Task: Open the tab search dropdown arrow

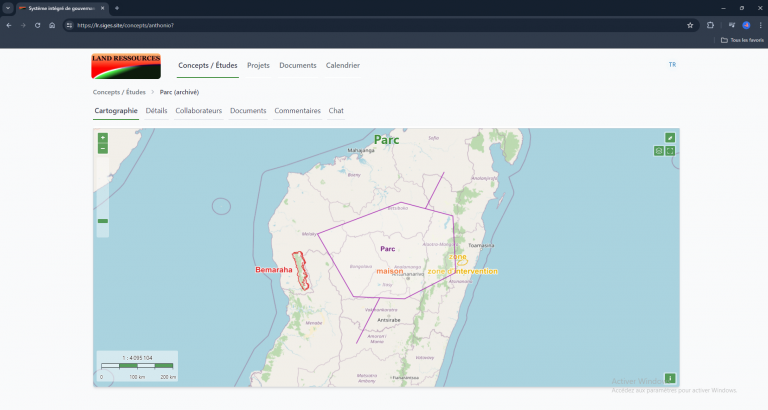Action: (x=8, y=8)
